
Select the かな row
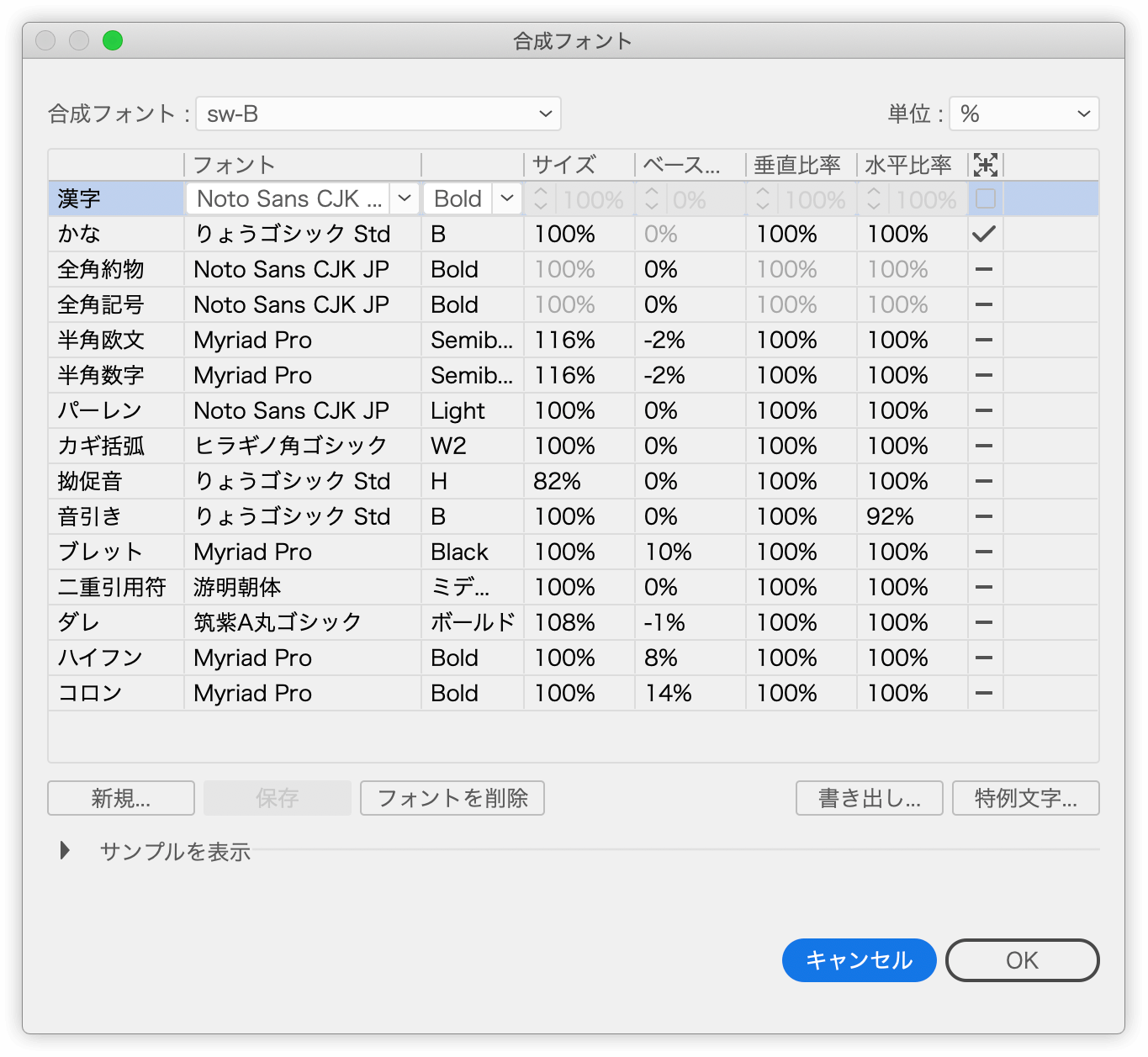(x=574, y=234)
